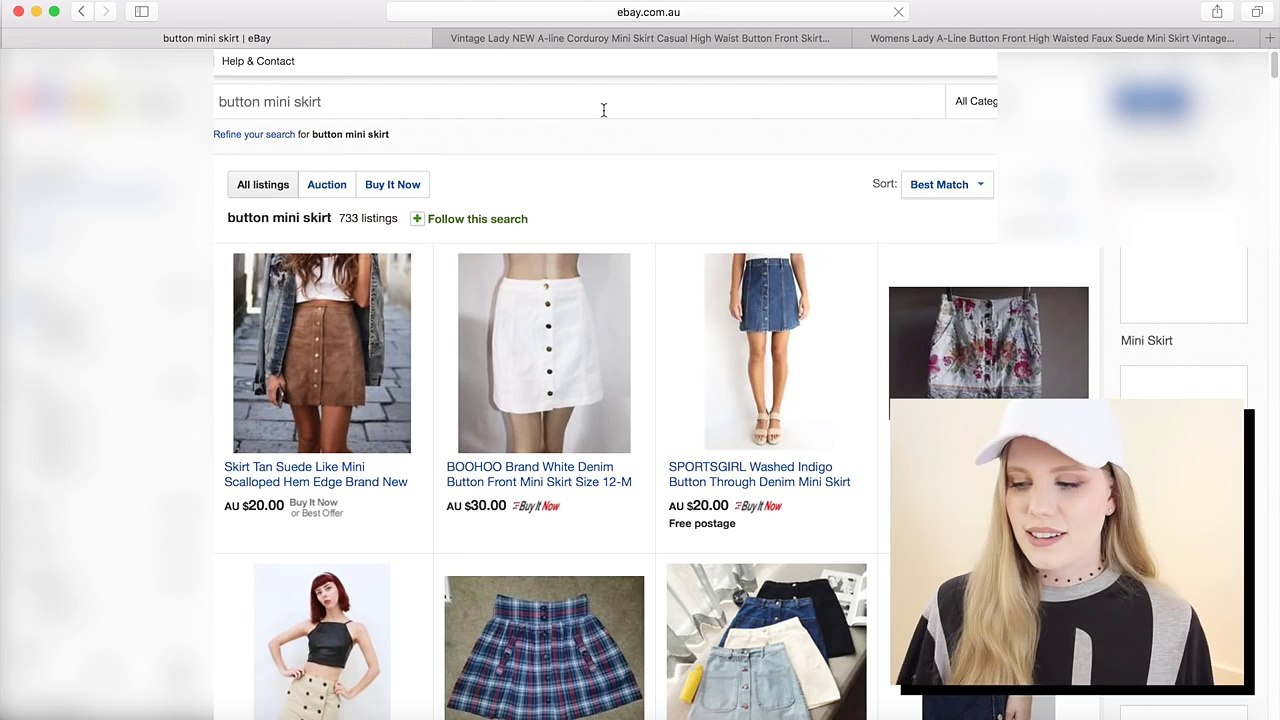Click 'Buy It Now or Best Offer' text
The height and width of the screenshot is (720, 1280).
(x=316, y=508)
